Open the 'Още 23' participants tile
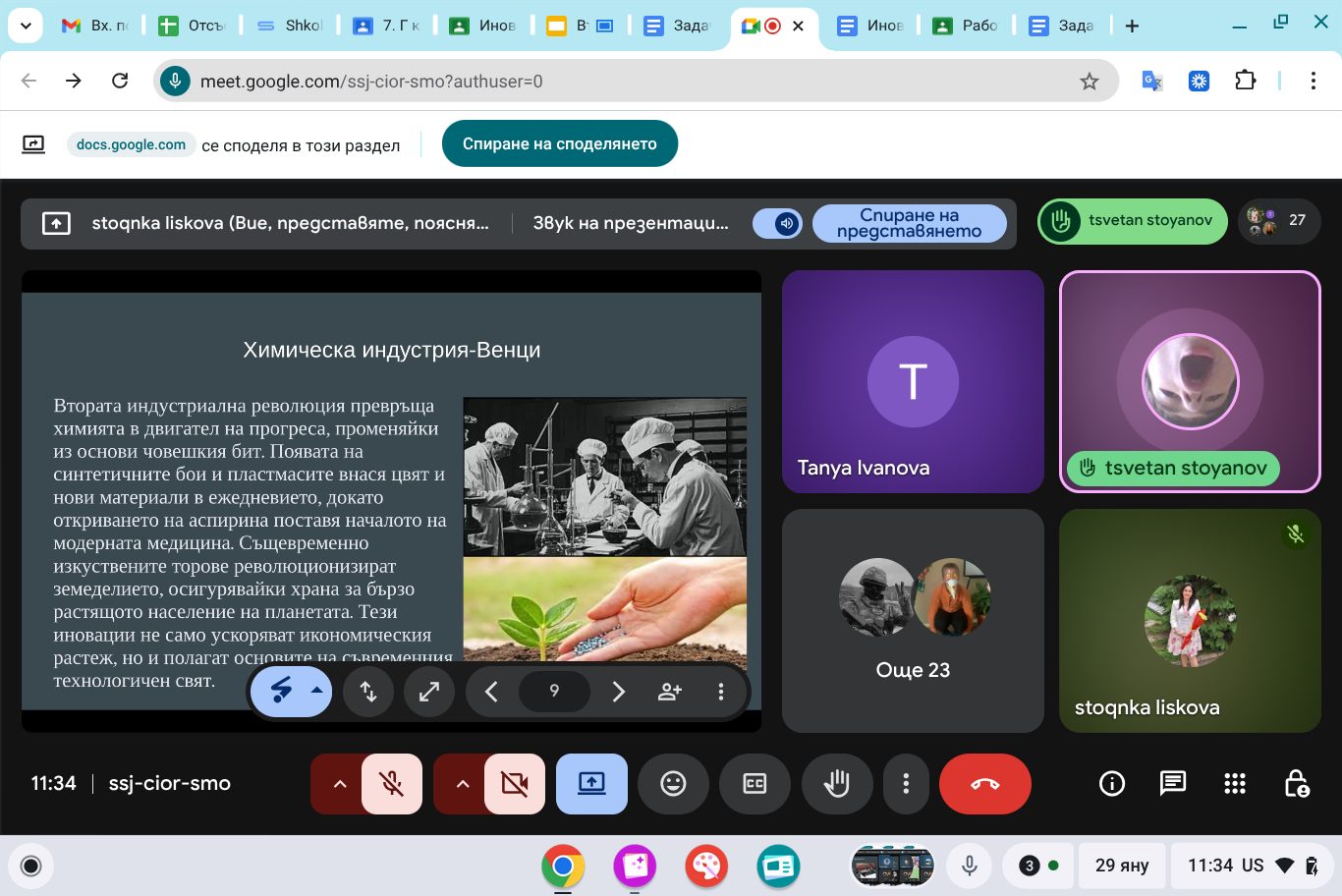The image size is (1342, 896). point(913,620)
